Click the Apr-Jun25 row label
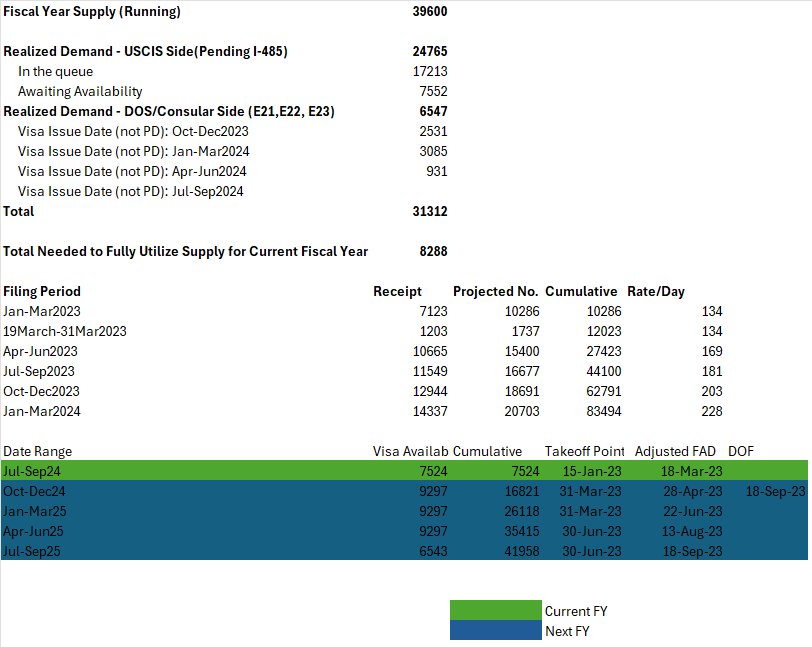The height and width of the screenshot is (647, 812). coord(33,531)
